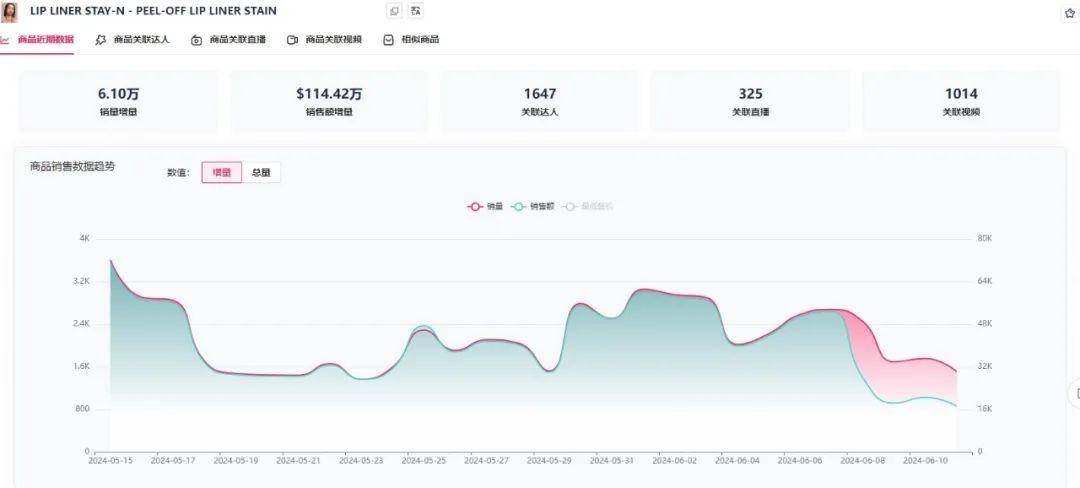Select the 总量 value option
The image size is (1080, 488).
[261, 173]
